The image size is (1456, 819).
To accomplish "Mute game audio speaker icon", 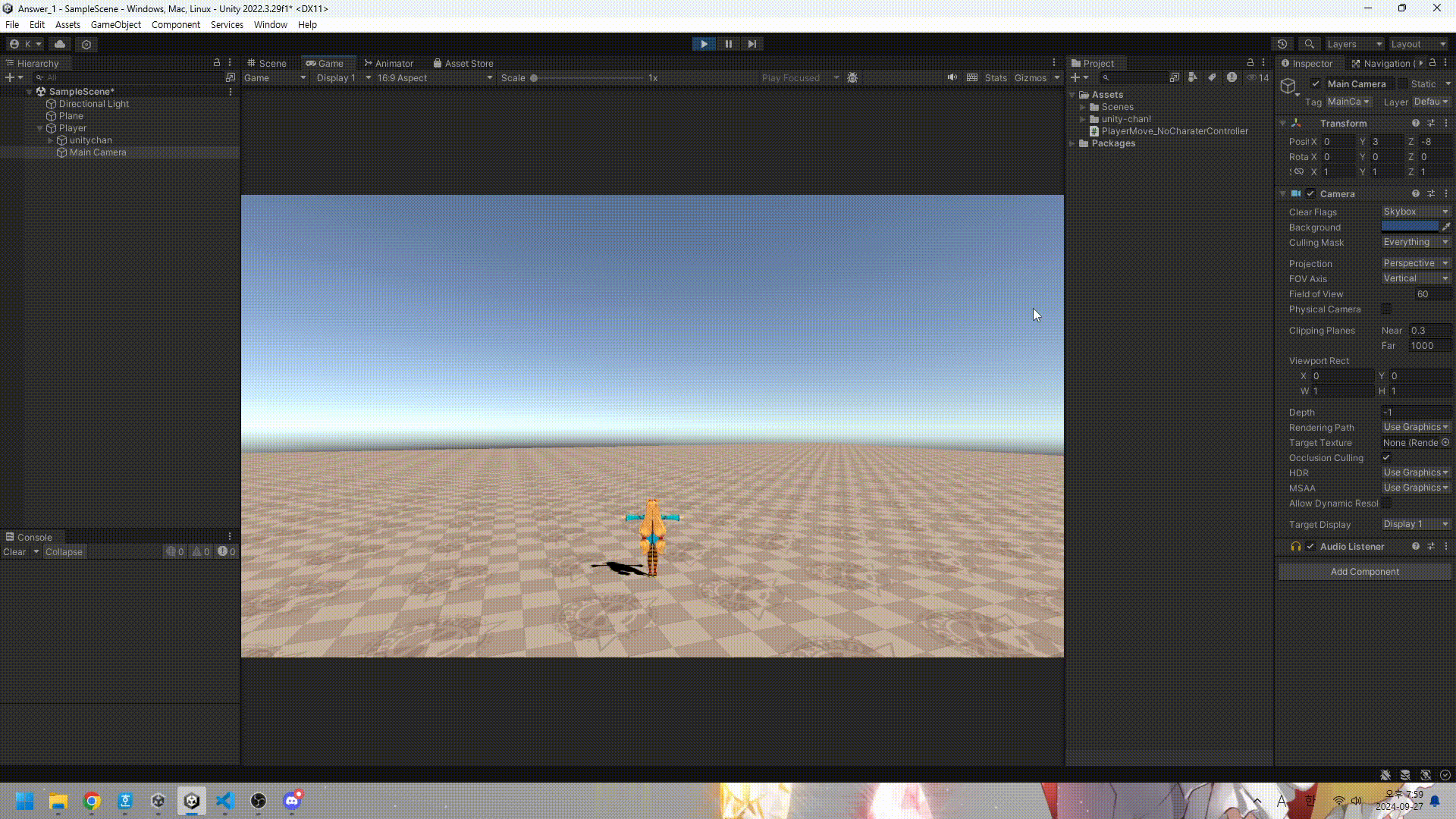I will click(952, 77).
